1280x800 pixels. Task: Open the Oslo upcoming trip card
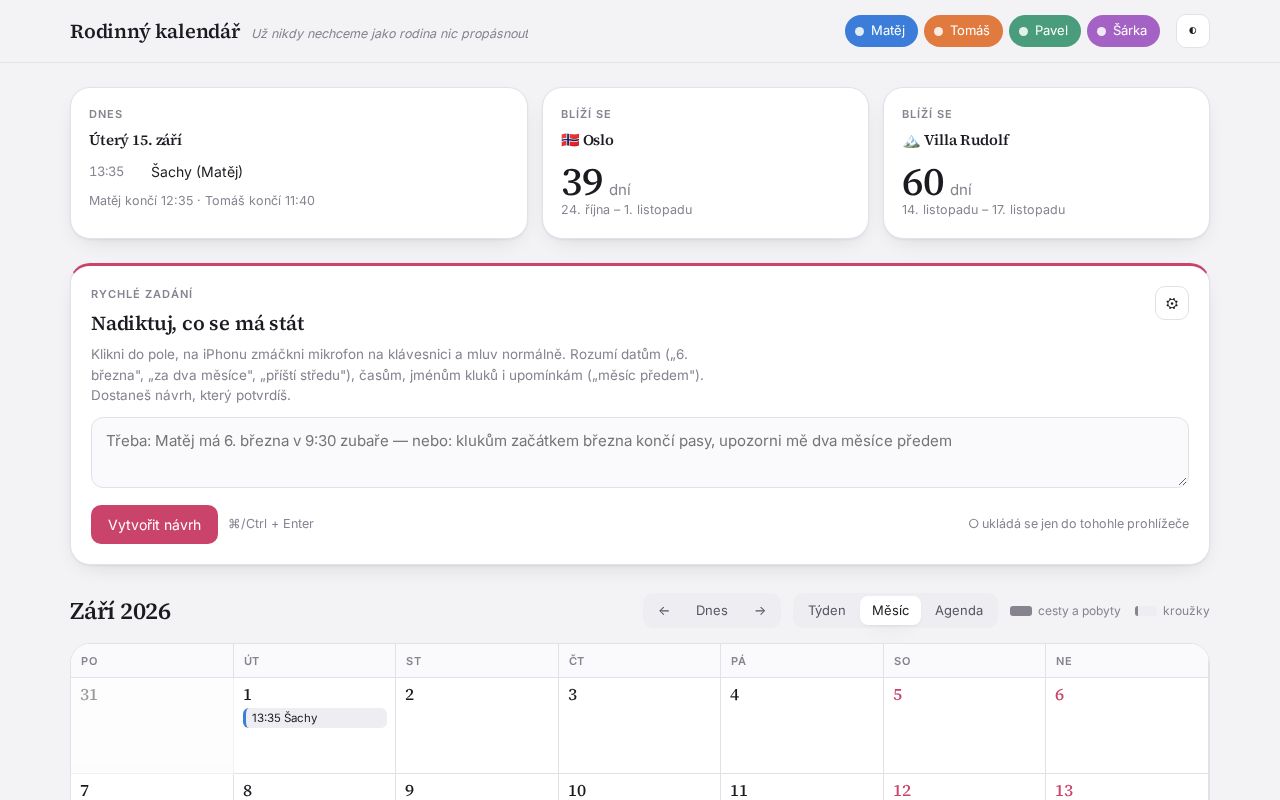pyautogui.click(x=705, y=163)
